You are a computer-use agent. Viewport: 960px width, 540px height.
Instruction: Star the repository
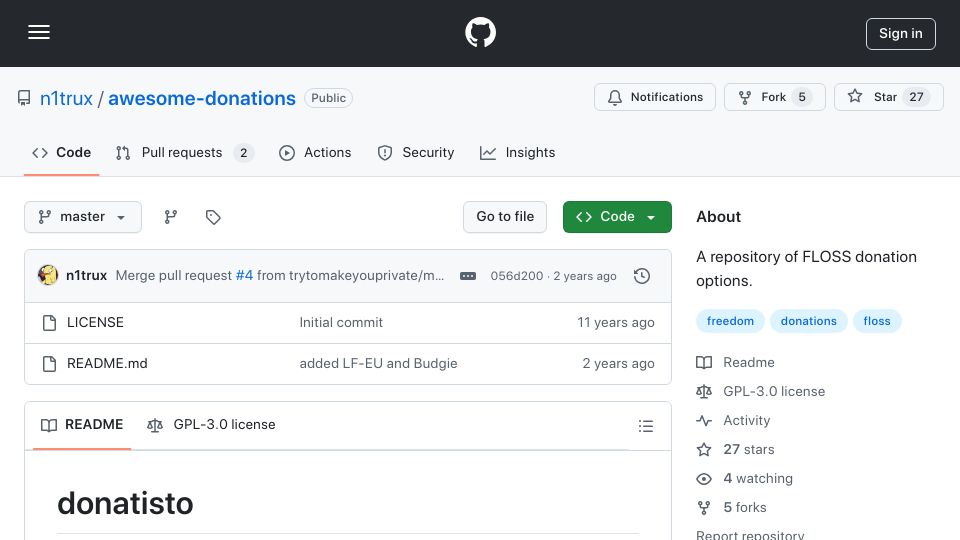coord(888,97)
